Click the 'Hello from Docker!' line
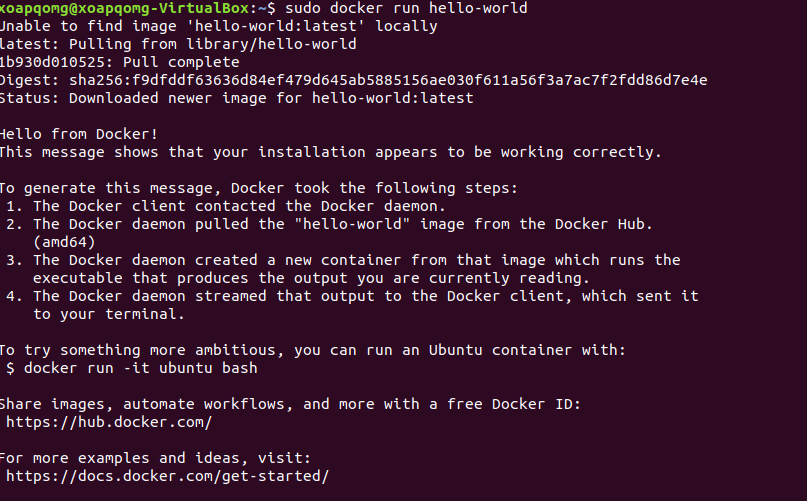 point(78,134)
